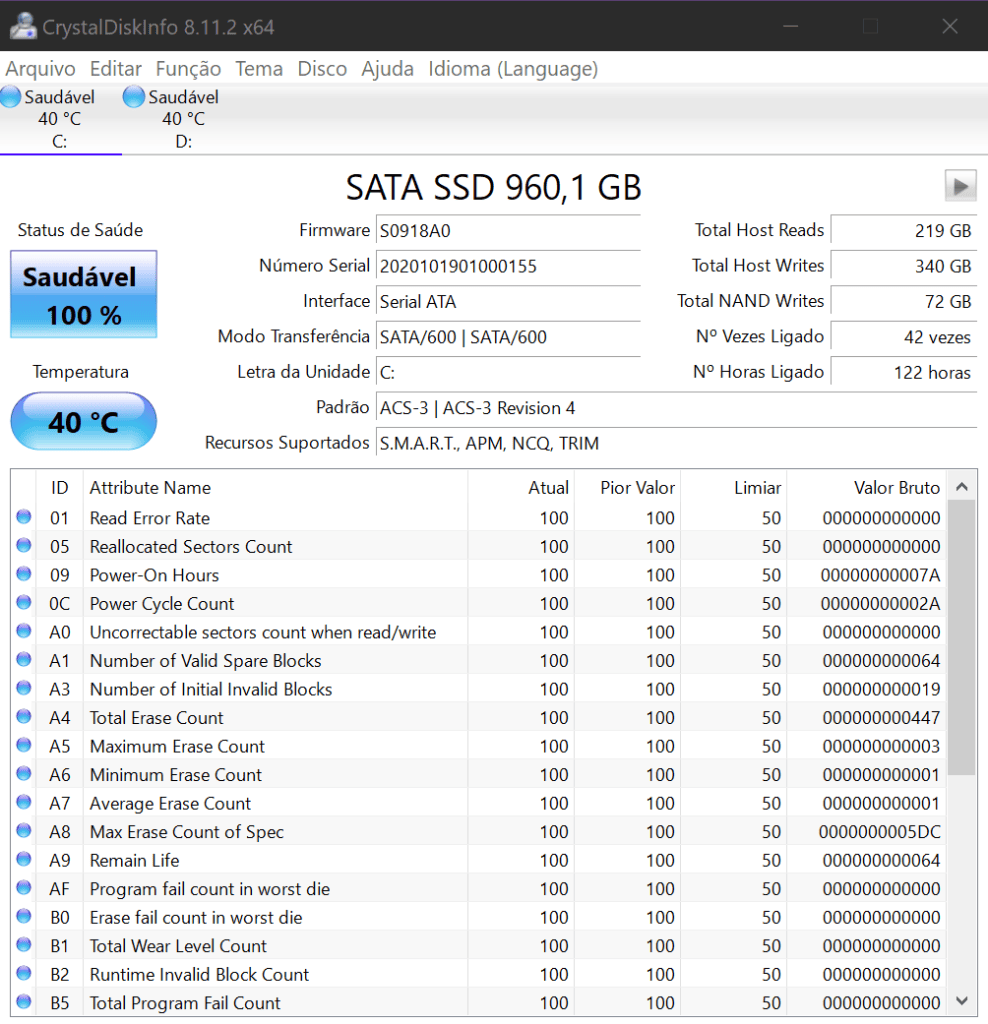Click the ID column header

59,487
